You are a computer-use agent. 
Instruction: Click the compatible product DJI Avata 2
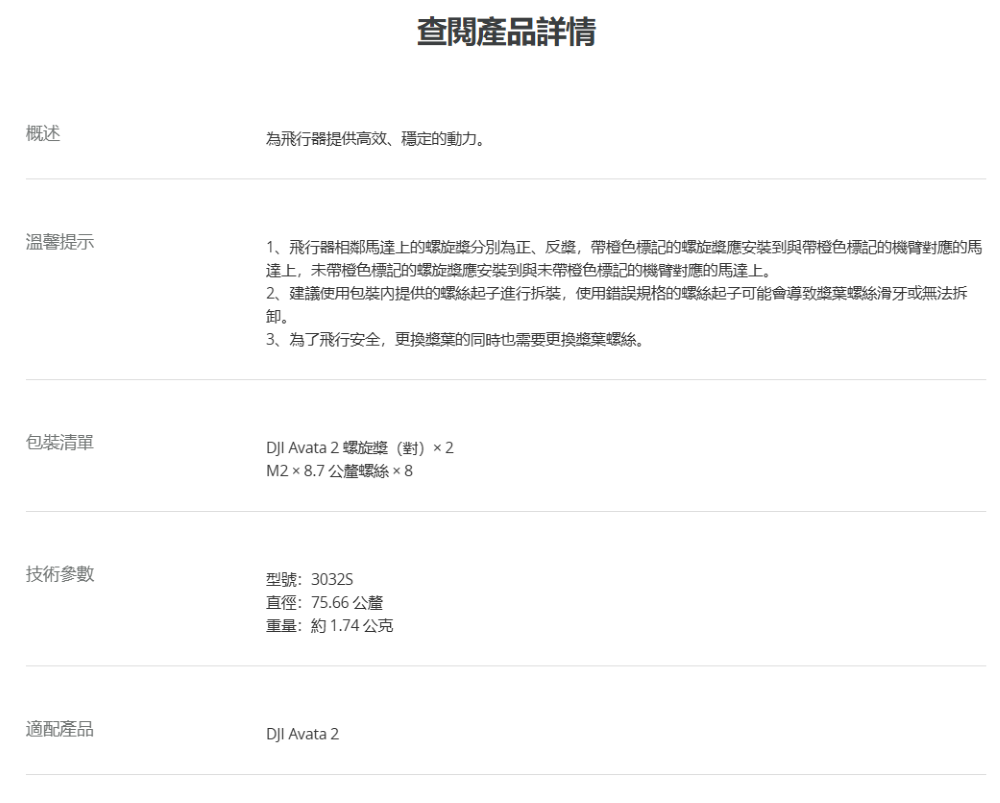pyautogui.click(x=302, y=734)
